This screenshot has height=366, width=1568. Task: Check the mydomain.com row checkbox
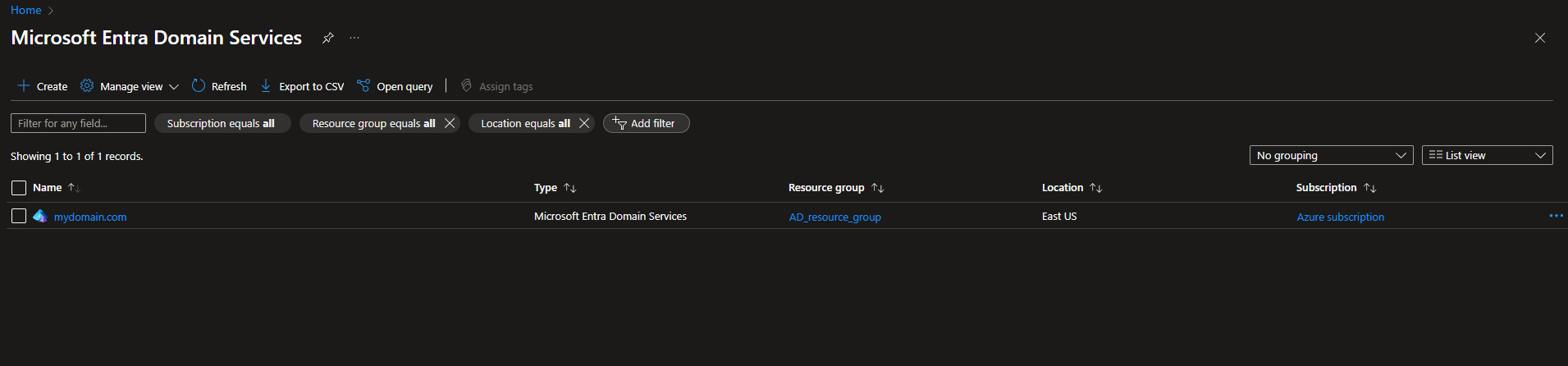click(x=19, y=216)
